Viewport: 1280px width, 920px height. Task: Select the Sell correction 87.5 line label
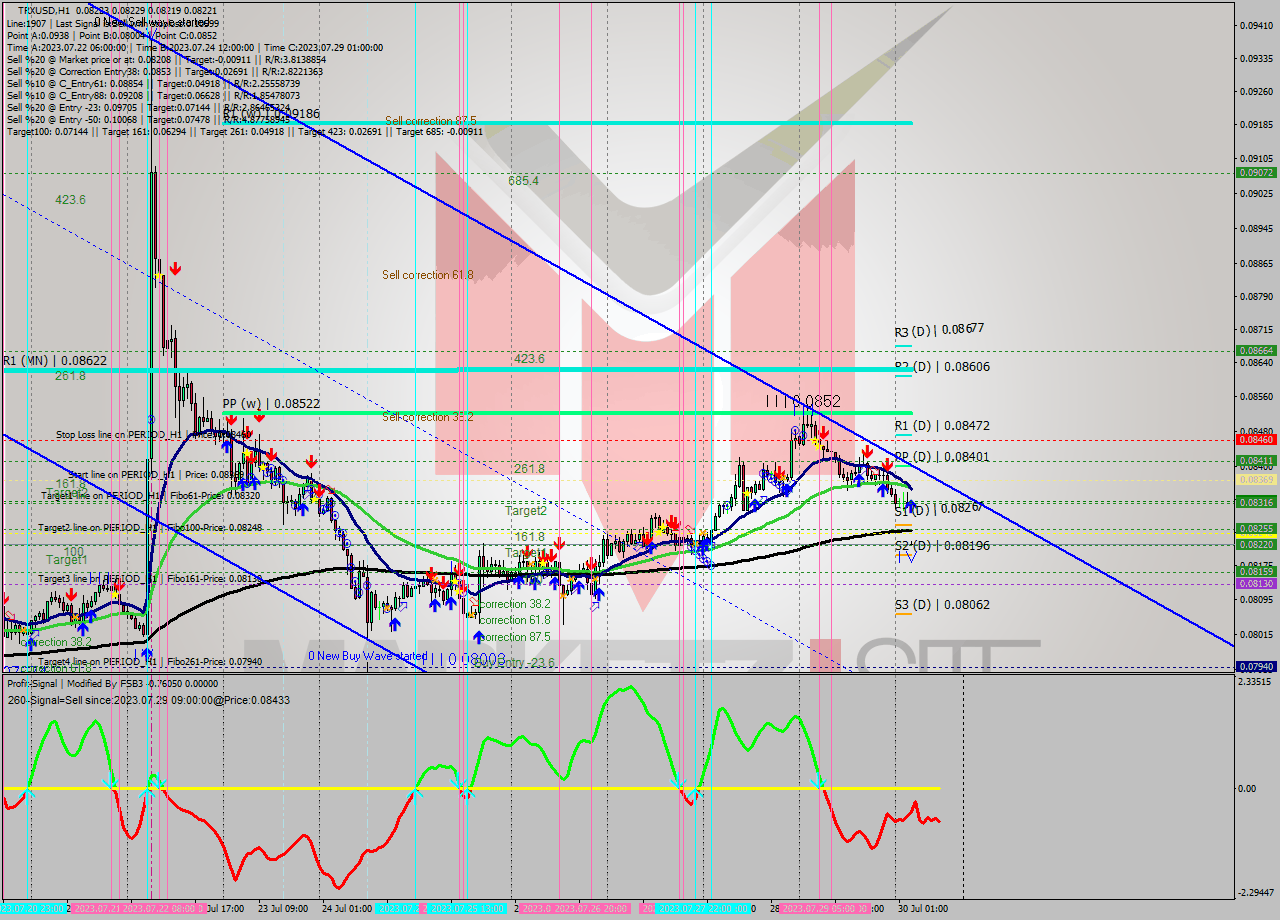(x=433, y=120)
